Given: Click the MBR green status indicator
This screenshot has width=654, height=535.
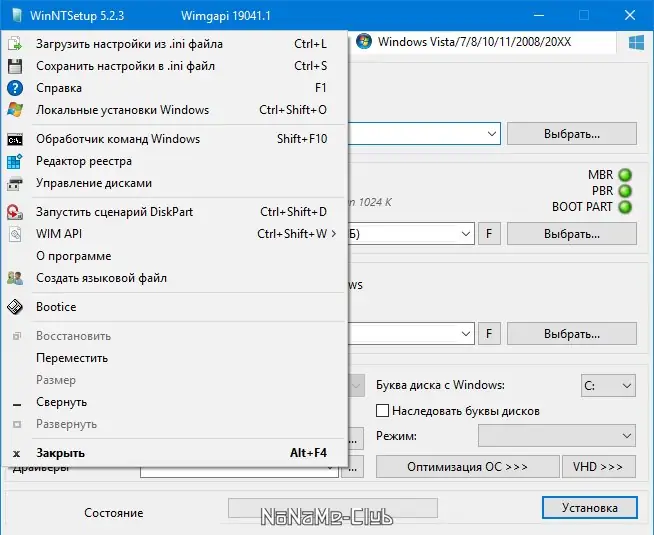Looking at the screenshot, I should (x=625, y=175).
